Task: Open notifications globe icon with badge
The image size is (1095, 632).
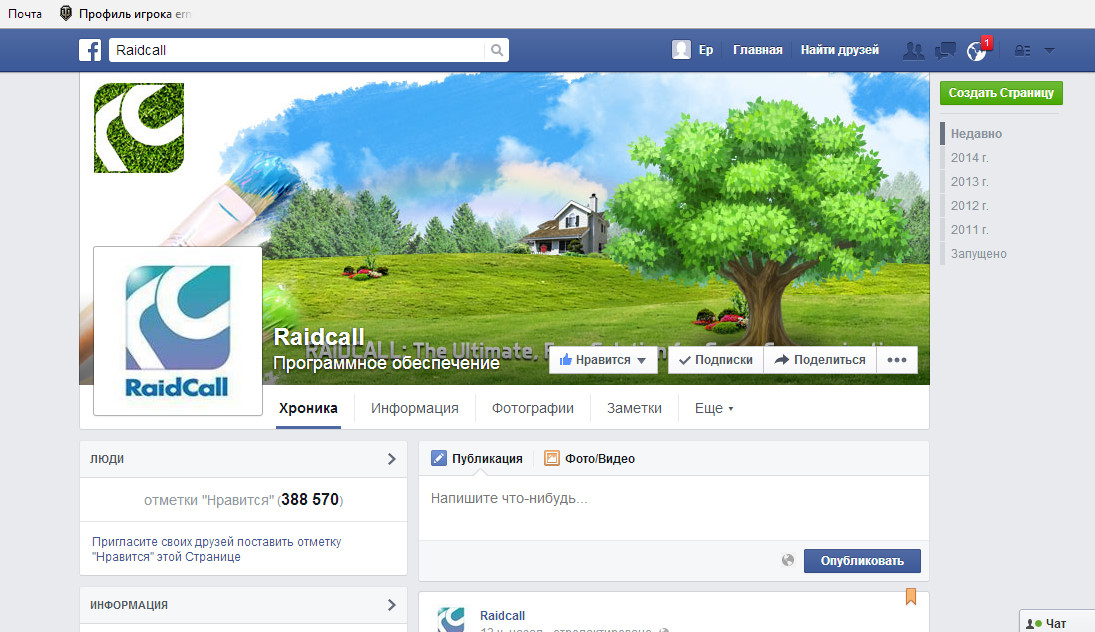Action: [x=977, y=50]
